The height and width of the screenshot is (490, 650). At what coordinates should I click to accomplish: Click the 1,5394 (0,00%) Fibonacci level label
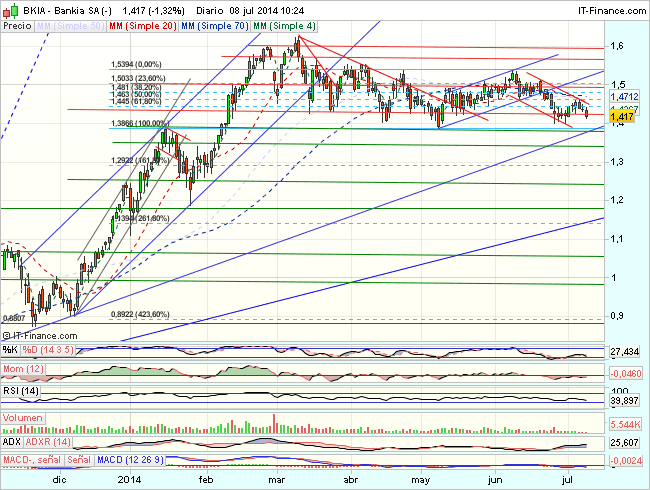click(136, 62)
